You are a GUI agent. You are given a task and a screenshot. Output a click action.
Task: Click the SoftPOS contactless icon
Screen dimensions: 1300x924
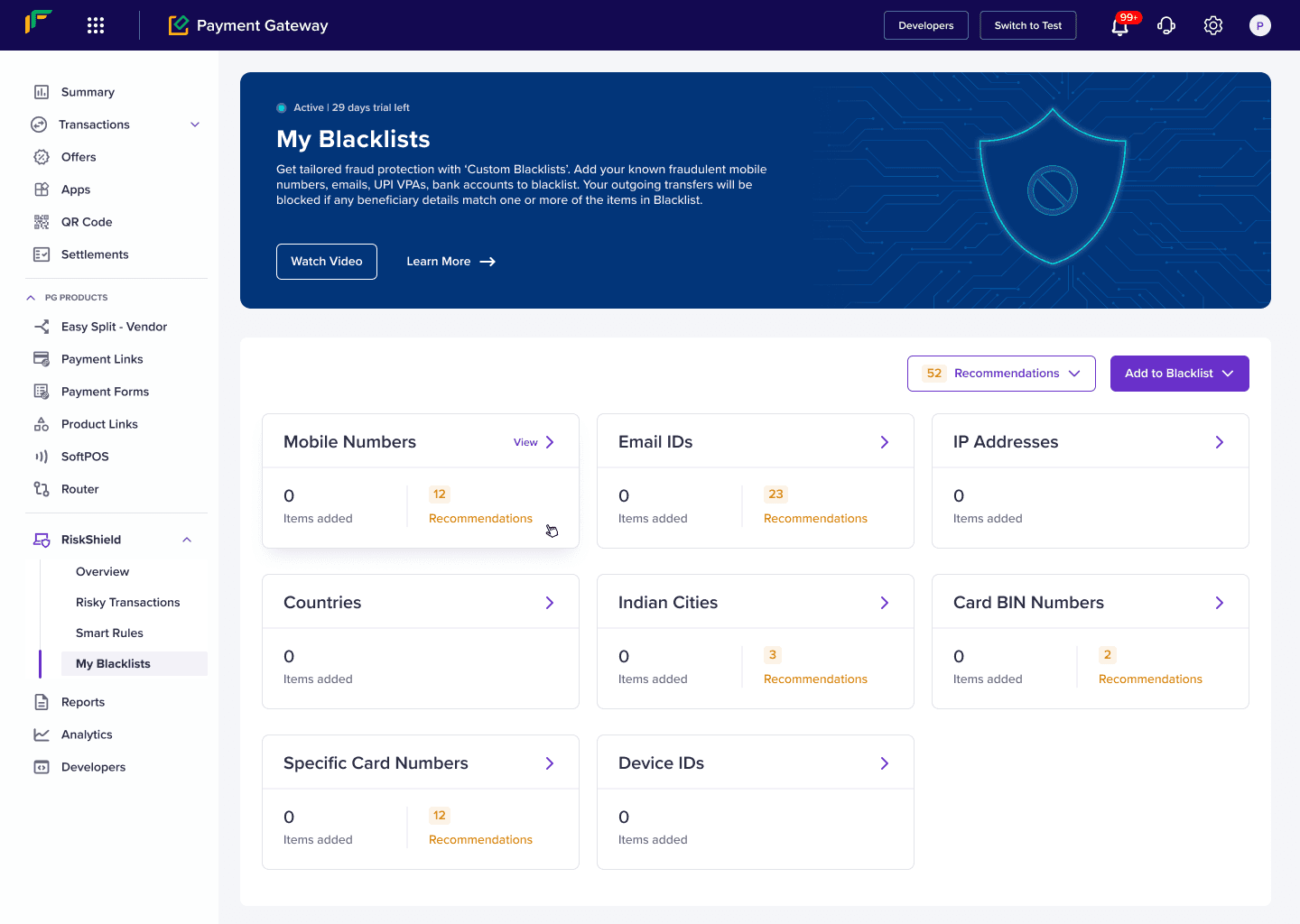pos(42,457)
